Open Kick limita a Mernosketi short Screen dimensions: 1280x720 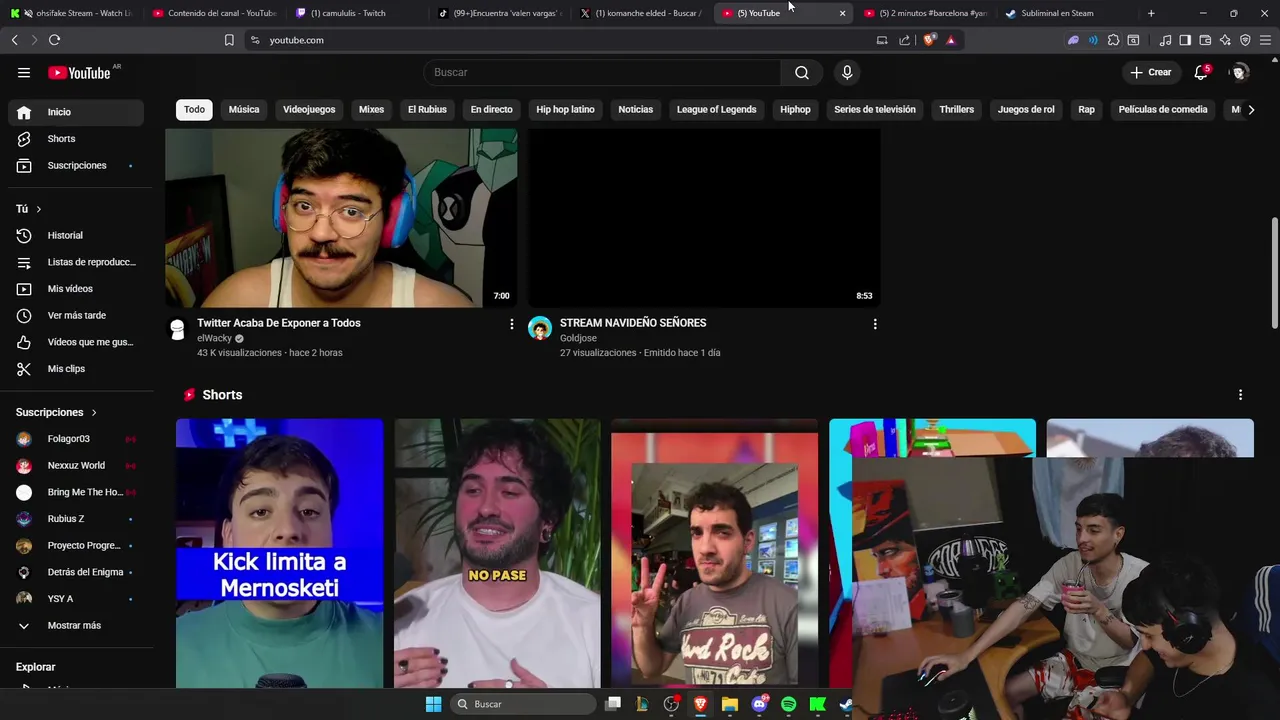pos(279,553)
